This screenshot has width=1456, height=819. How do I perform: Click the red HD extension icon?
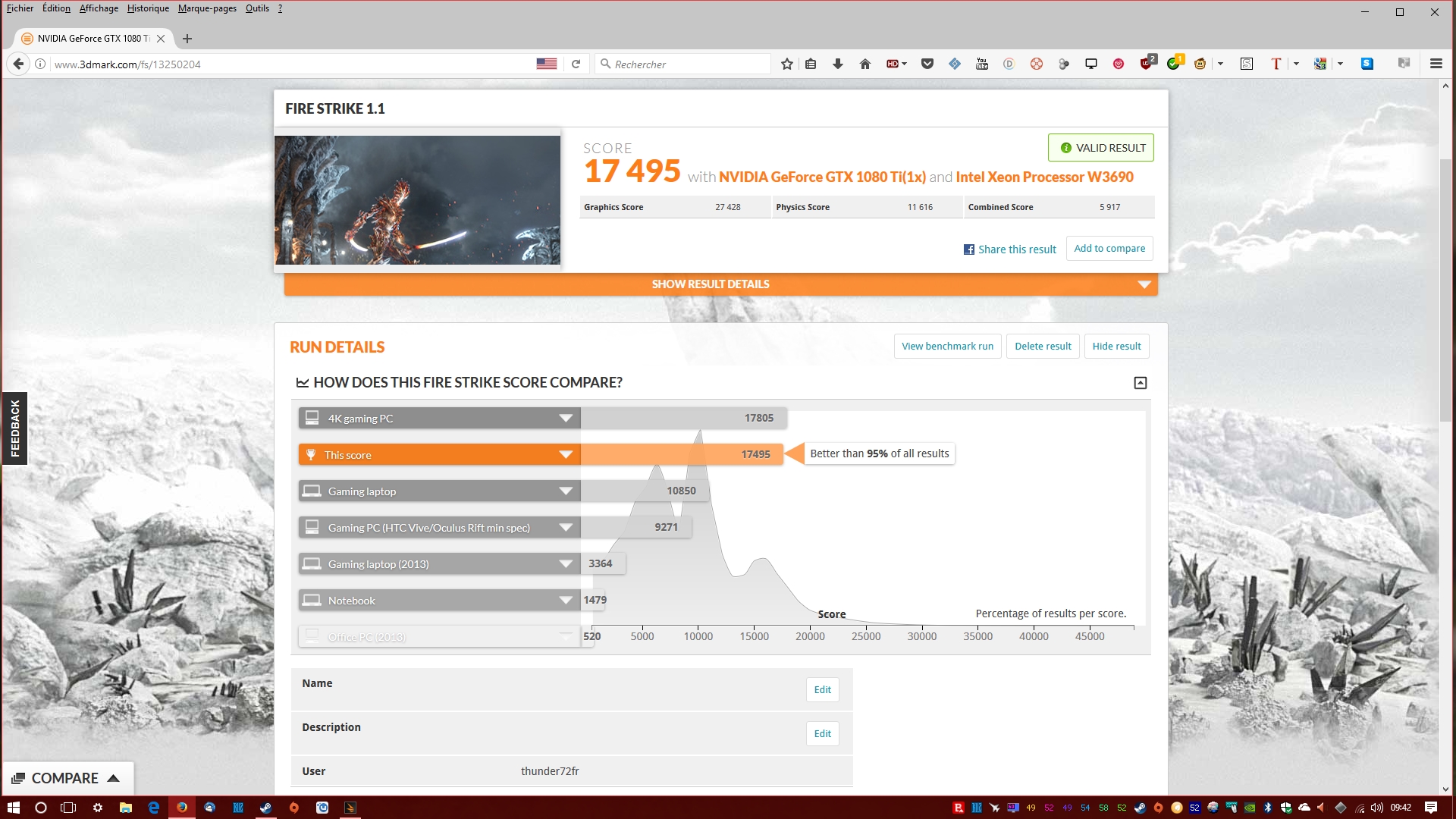click(893, 64)
